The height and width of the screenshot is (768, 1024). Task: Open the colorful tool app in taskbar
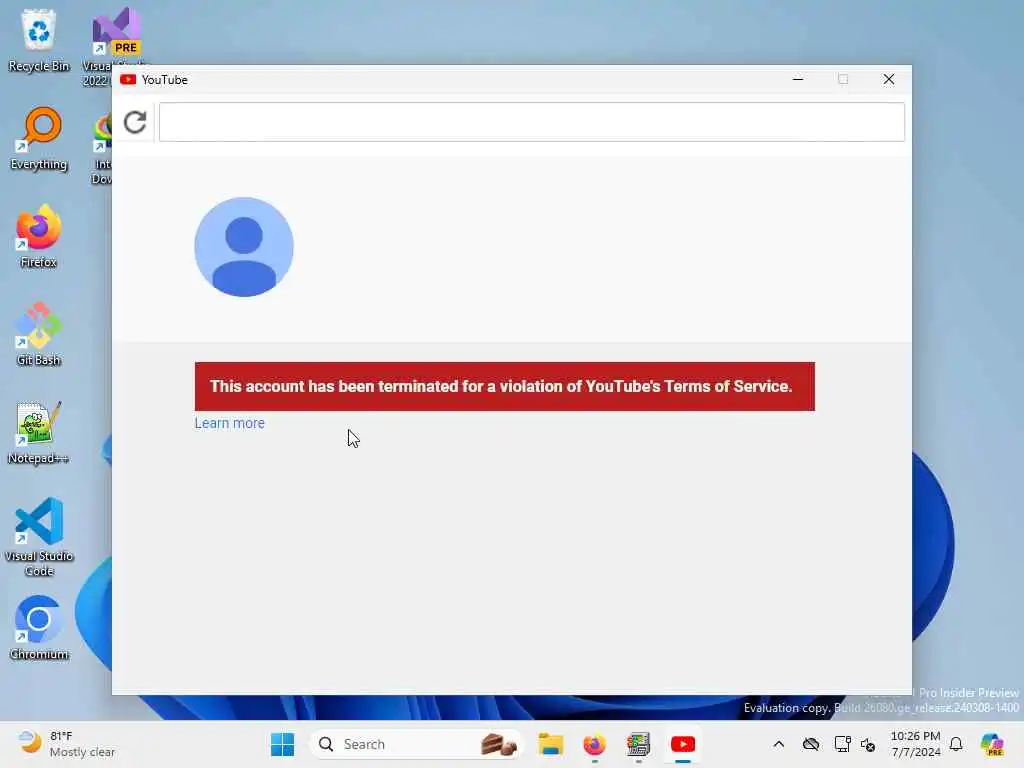click(638, 744)
